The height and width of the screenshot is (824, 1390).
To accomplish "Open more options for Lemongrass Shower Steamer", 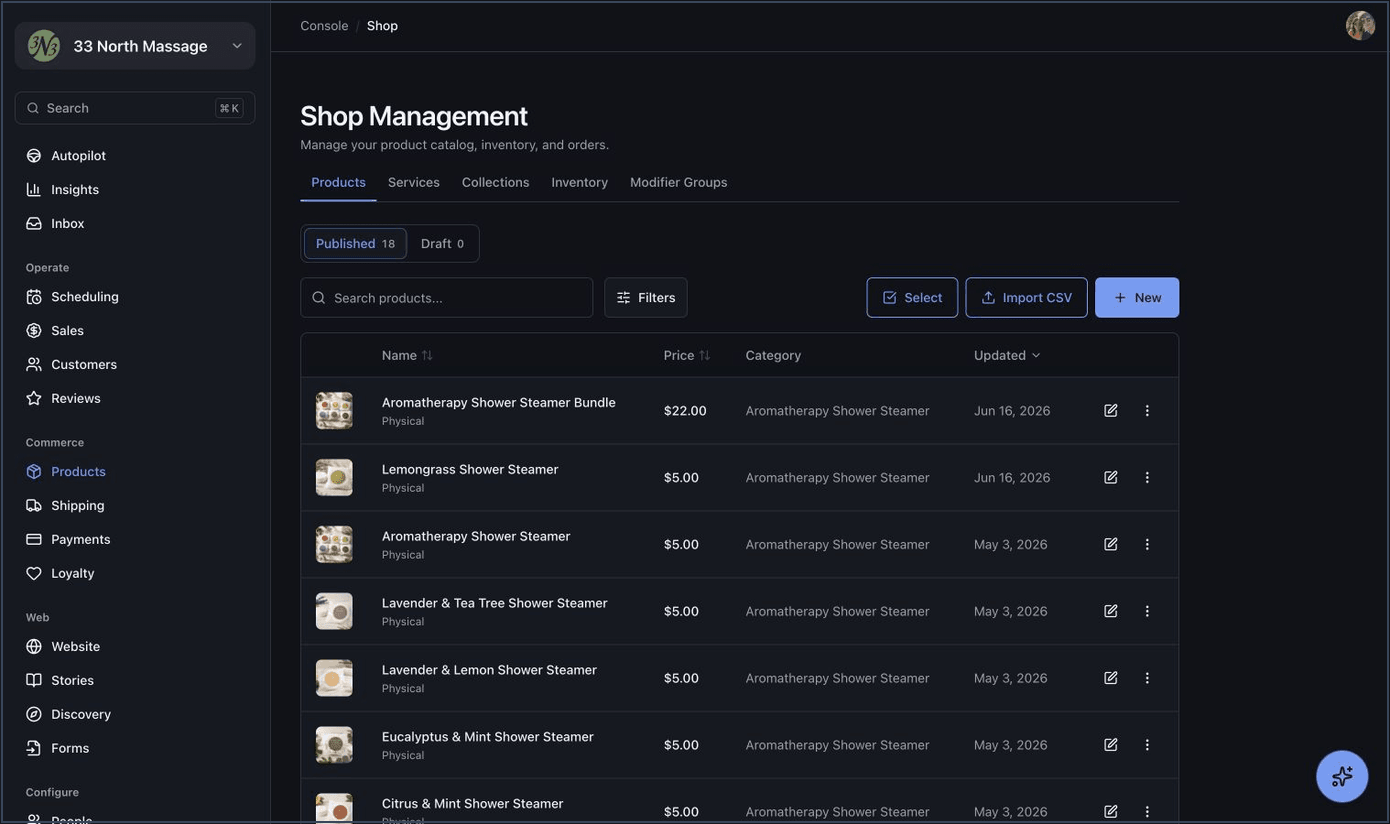I will pos(1147,478).
